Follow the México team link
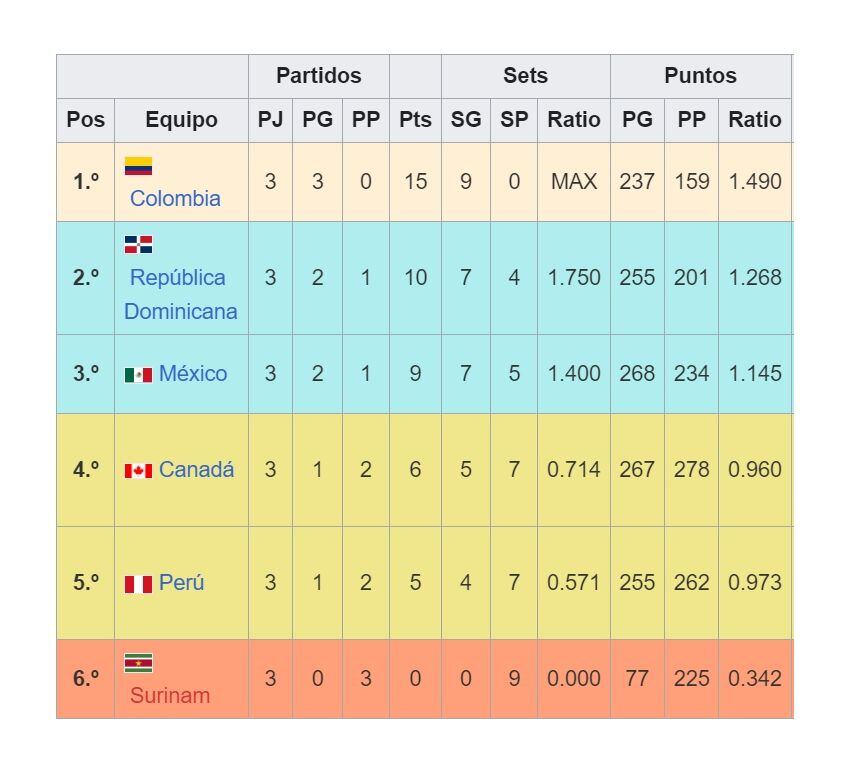 tap(193, 373)
